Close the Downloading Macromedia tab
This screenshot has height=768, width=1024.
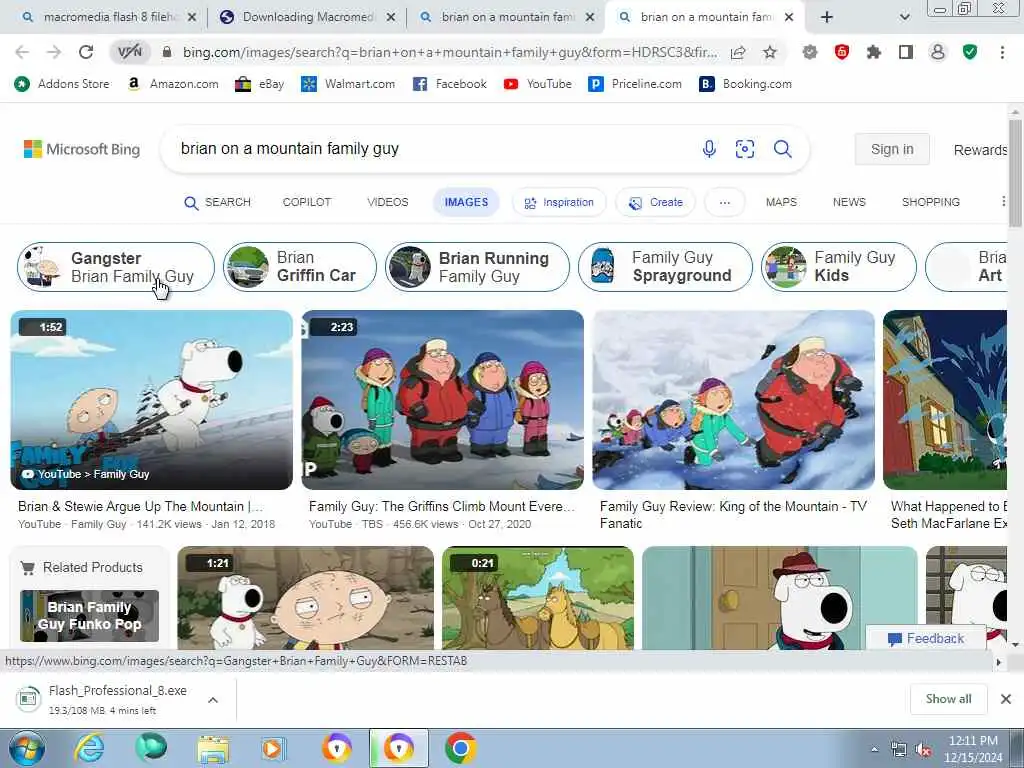[391, 18]
